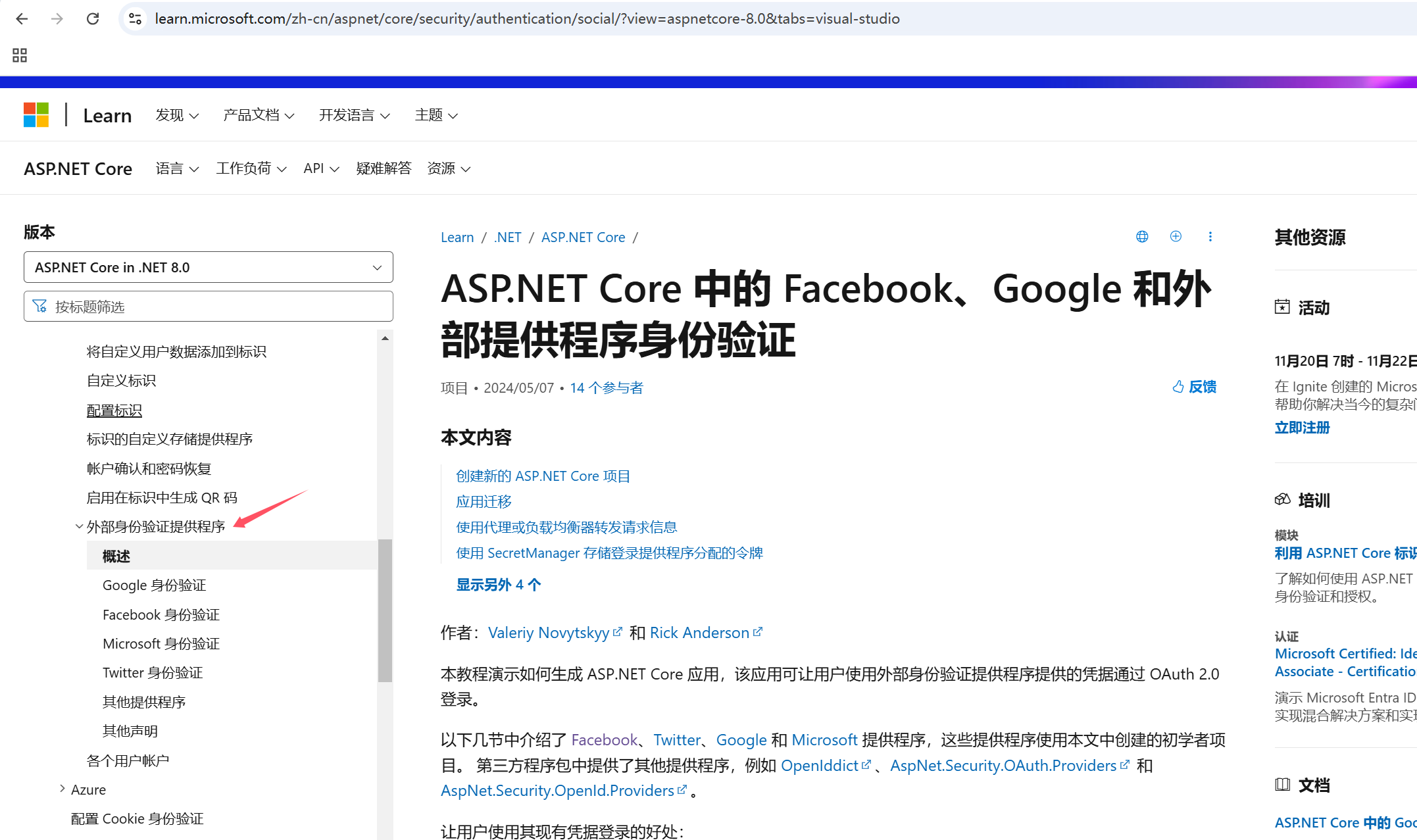Click the feedback thumbs-up button
The height and width of the screenshot is (840, 1417).
click(x=1194, y=387)
